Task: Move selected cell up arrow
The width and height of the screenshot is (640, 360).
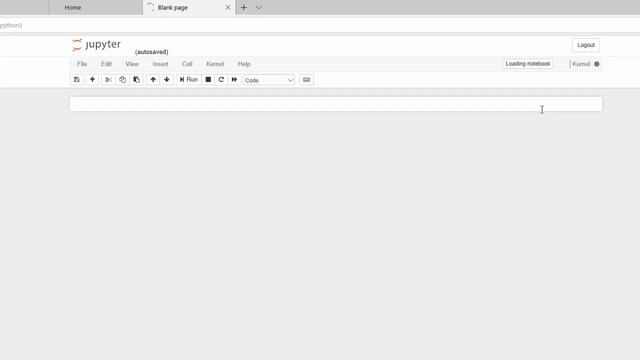Action: (153, 80)
